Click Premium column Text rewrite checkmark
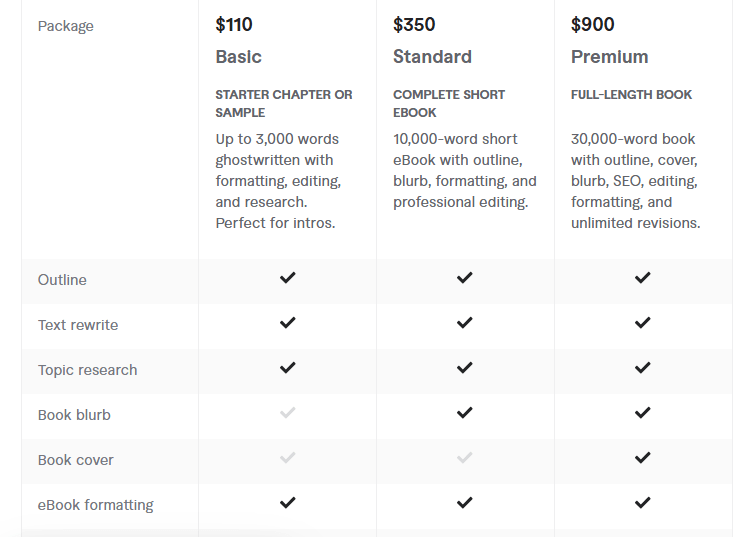This screenshot has height=537, width=751. coord(642,323)
